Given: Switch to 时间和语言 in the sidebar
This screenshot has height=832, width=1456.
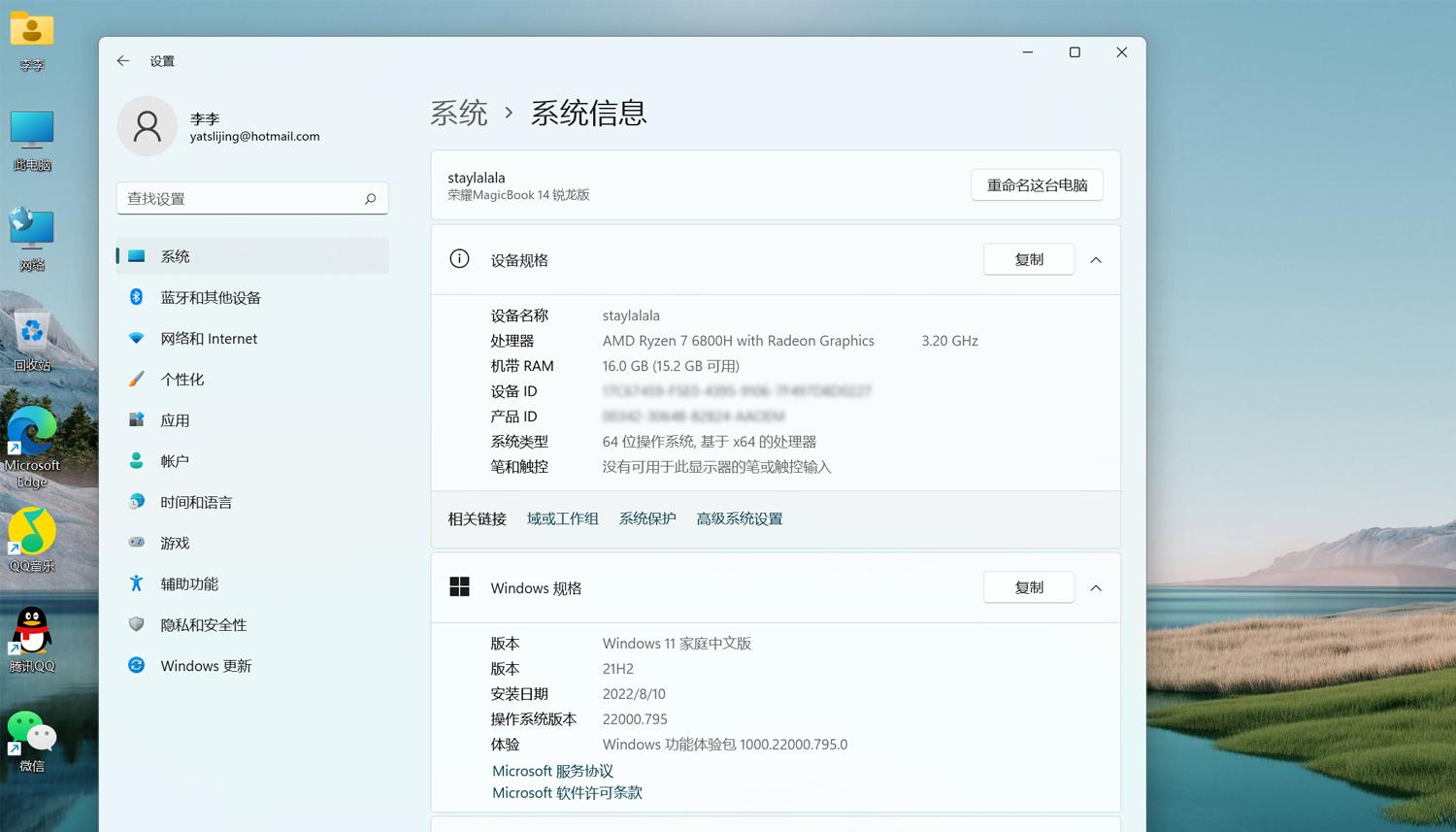Looking at the screenshot, I should 136,502.
